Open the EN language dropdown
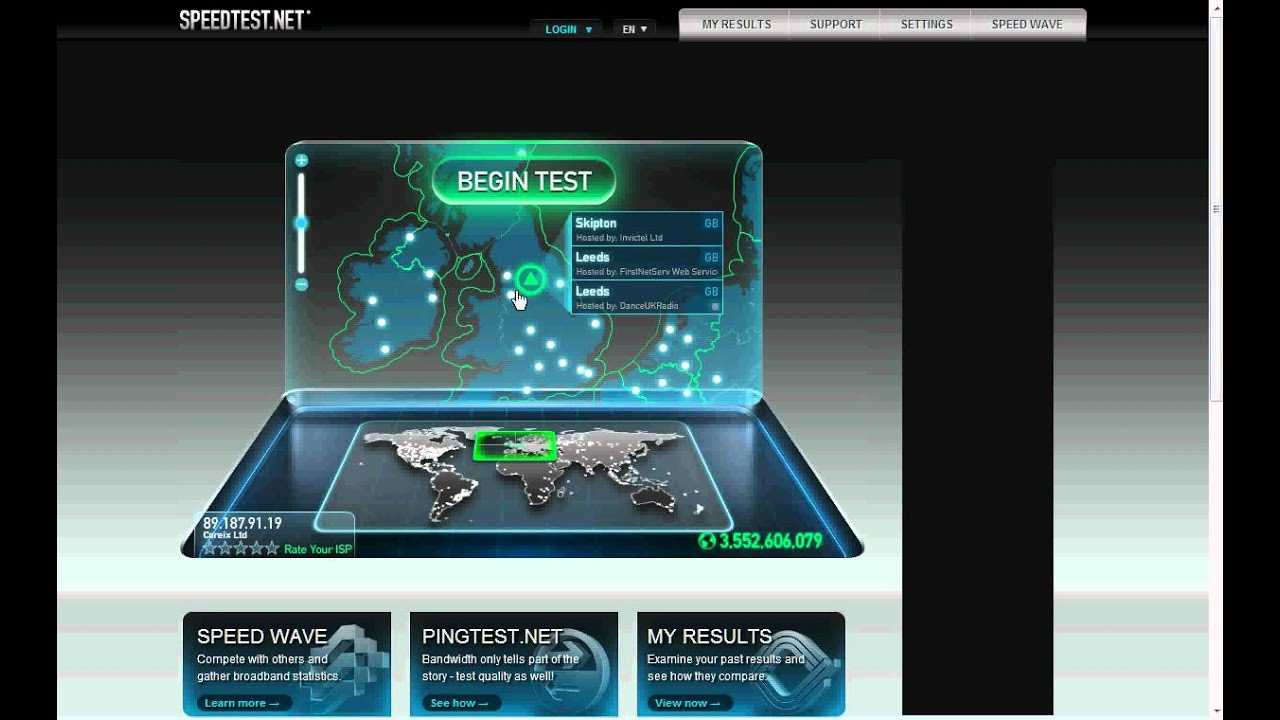The image size is (1280, 720). pos(634,29)
